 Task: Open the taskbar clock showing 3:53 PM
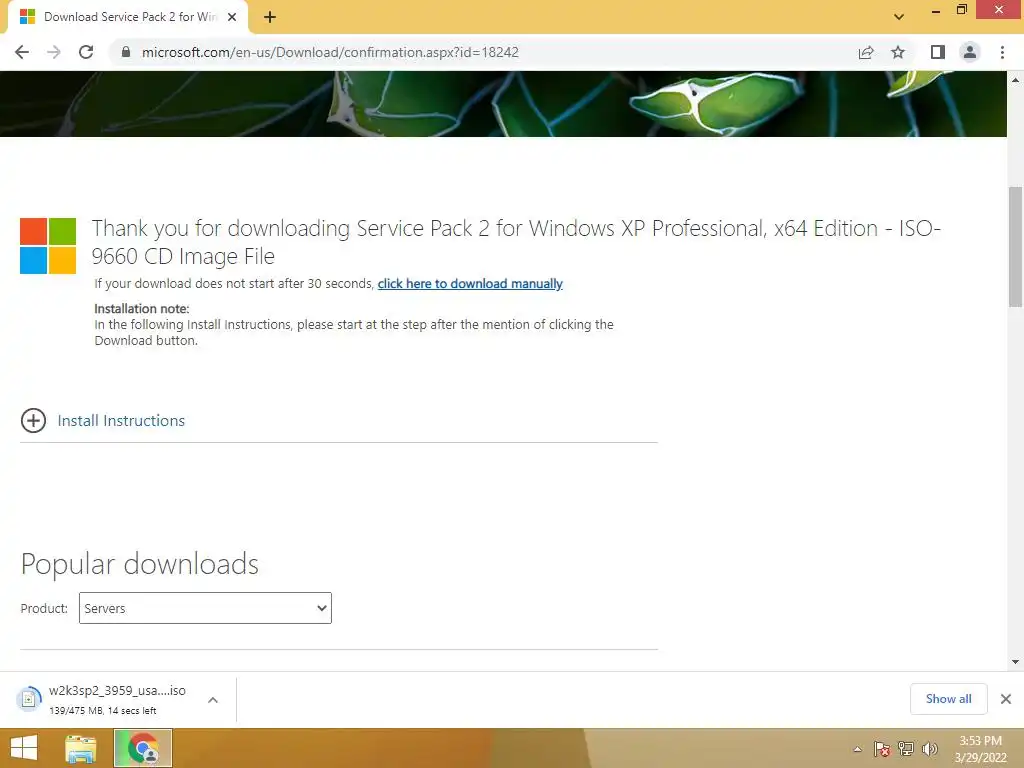pos(980,749)
